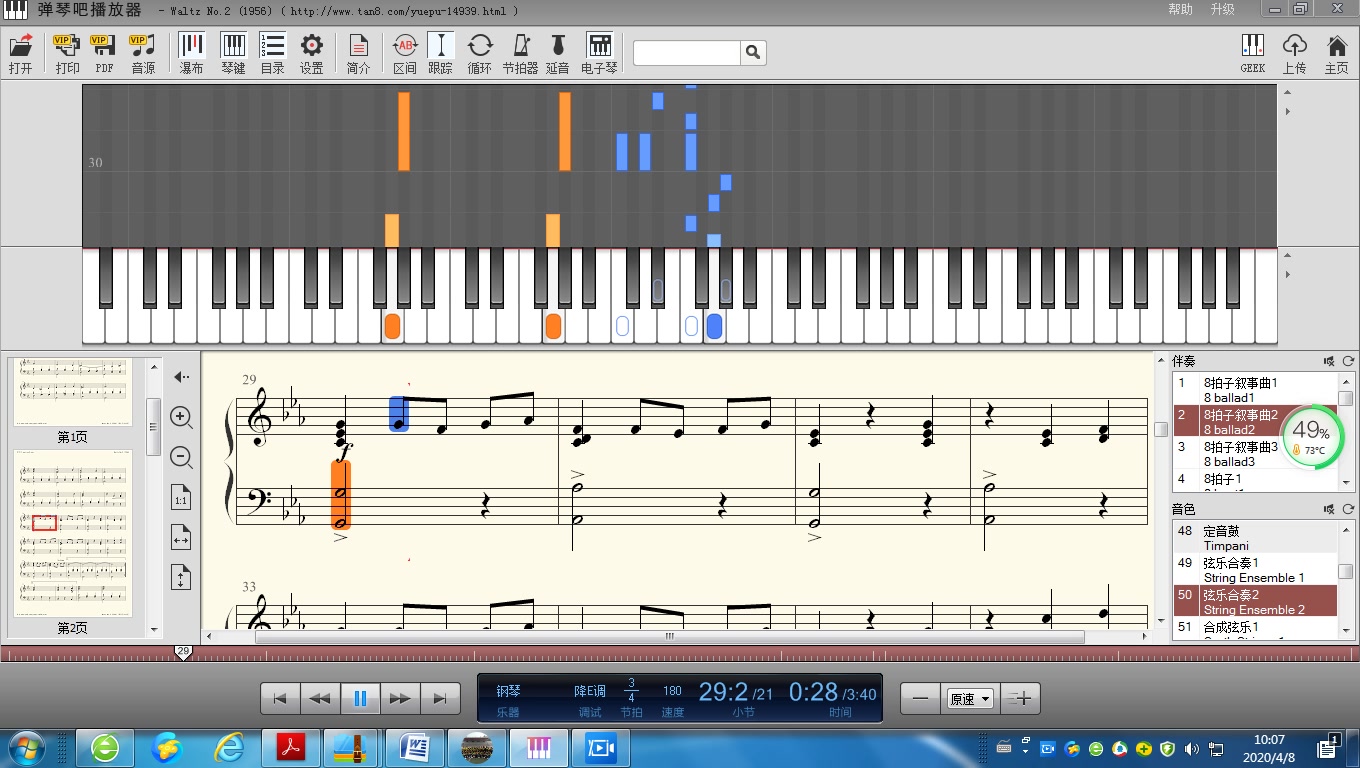
Task: Open the taskbar clock 10:07
Action: [x=1269, y=748]
